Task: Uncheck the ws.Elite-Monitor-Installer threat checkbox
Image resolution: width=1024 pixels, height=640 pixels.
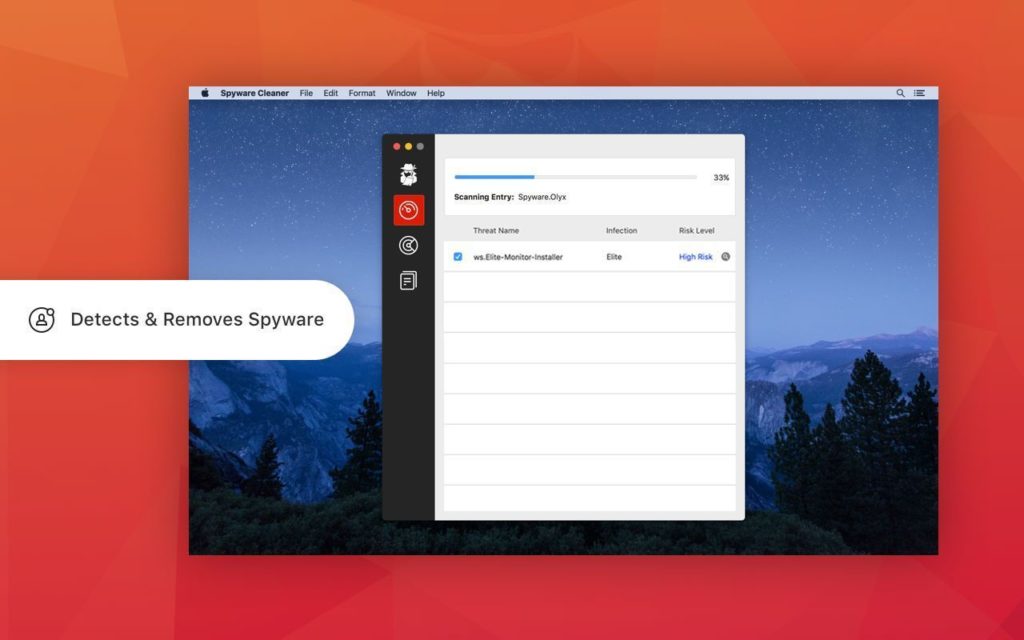Action: (458, 257)
